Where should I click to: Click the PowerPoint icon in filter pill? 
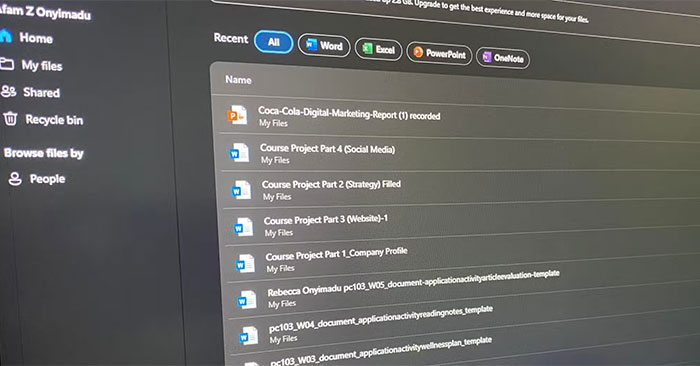coord(418,52)
